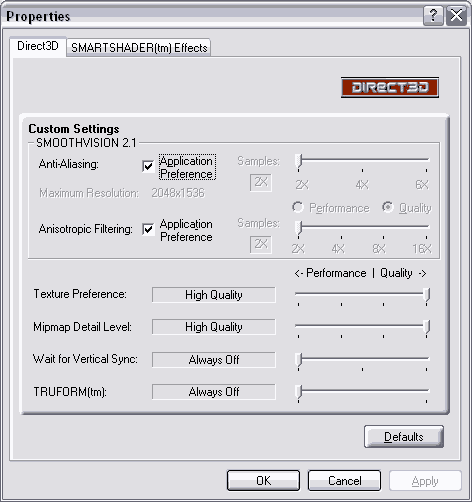Click the Apply button
Image resolution: width=472 pixels, height=502 pixels.
(x=425, y=481)
